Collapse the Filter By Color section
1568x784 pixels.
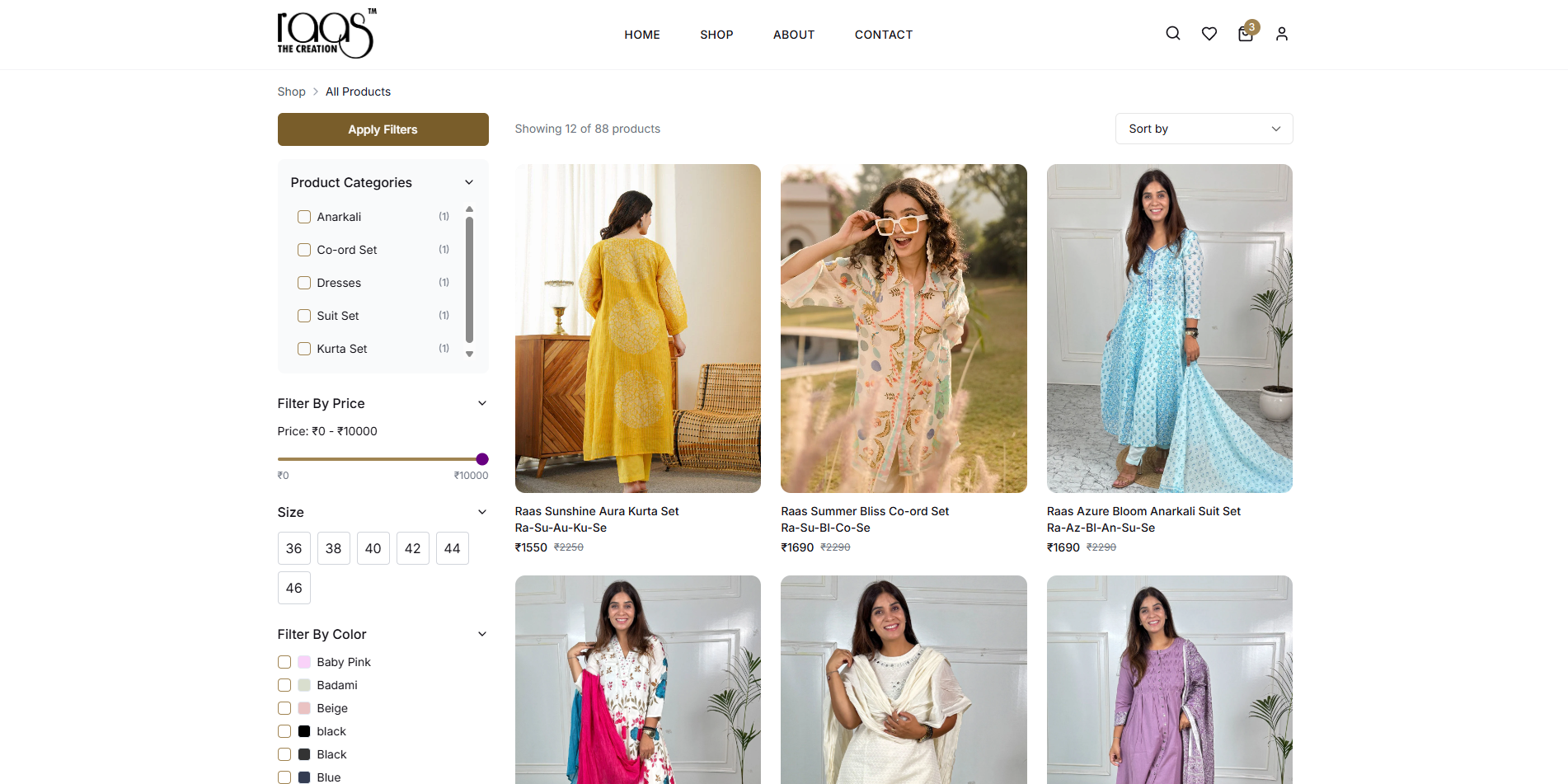click(x=482, y=634)
